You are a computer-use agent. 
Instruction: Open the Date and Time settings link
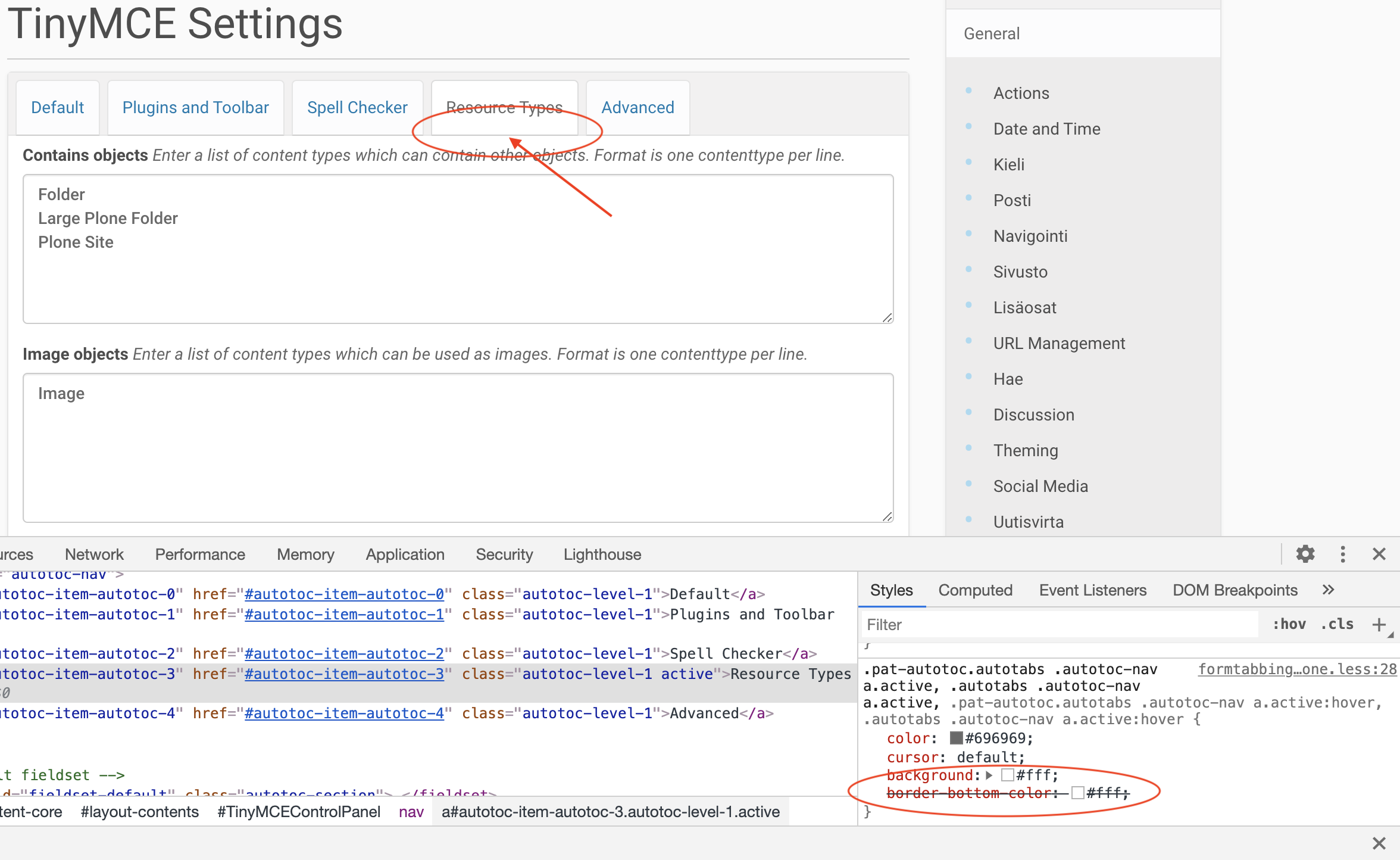tap(1046, 129)
